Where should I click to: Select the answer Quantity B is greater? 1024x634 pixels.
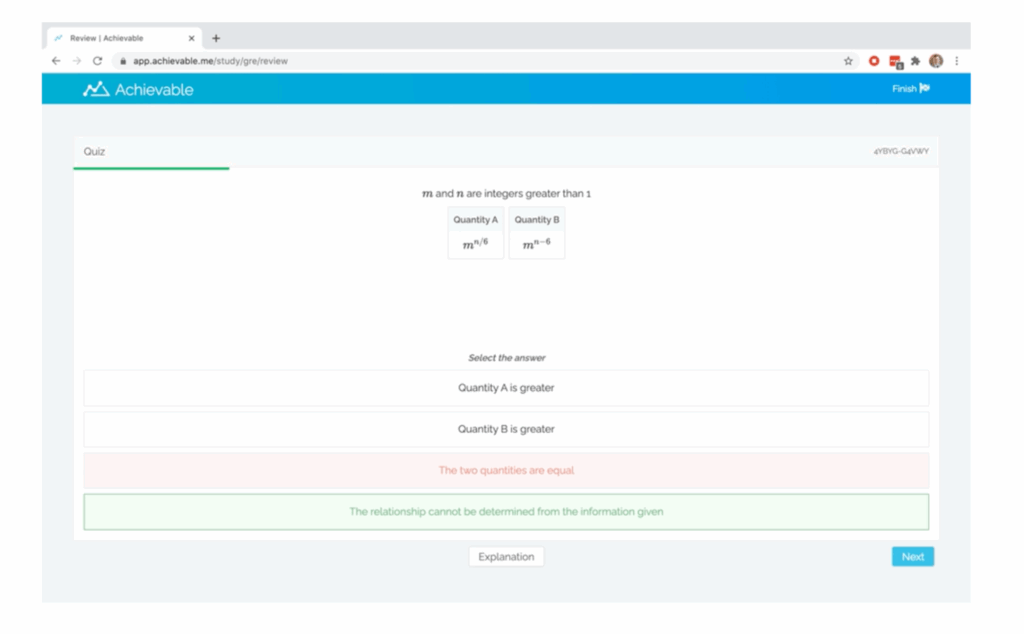[x=506, y=429]
